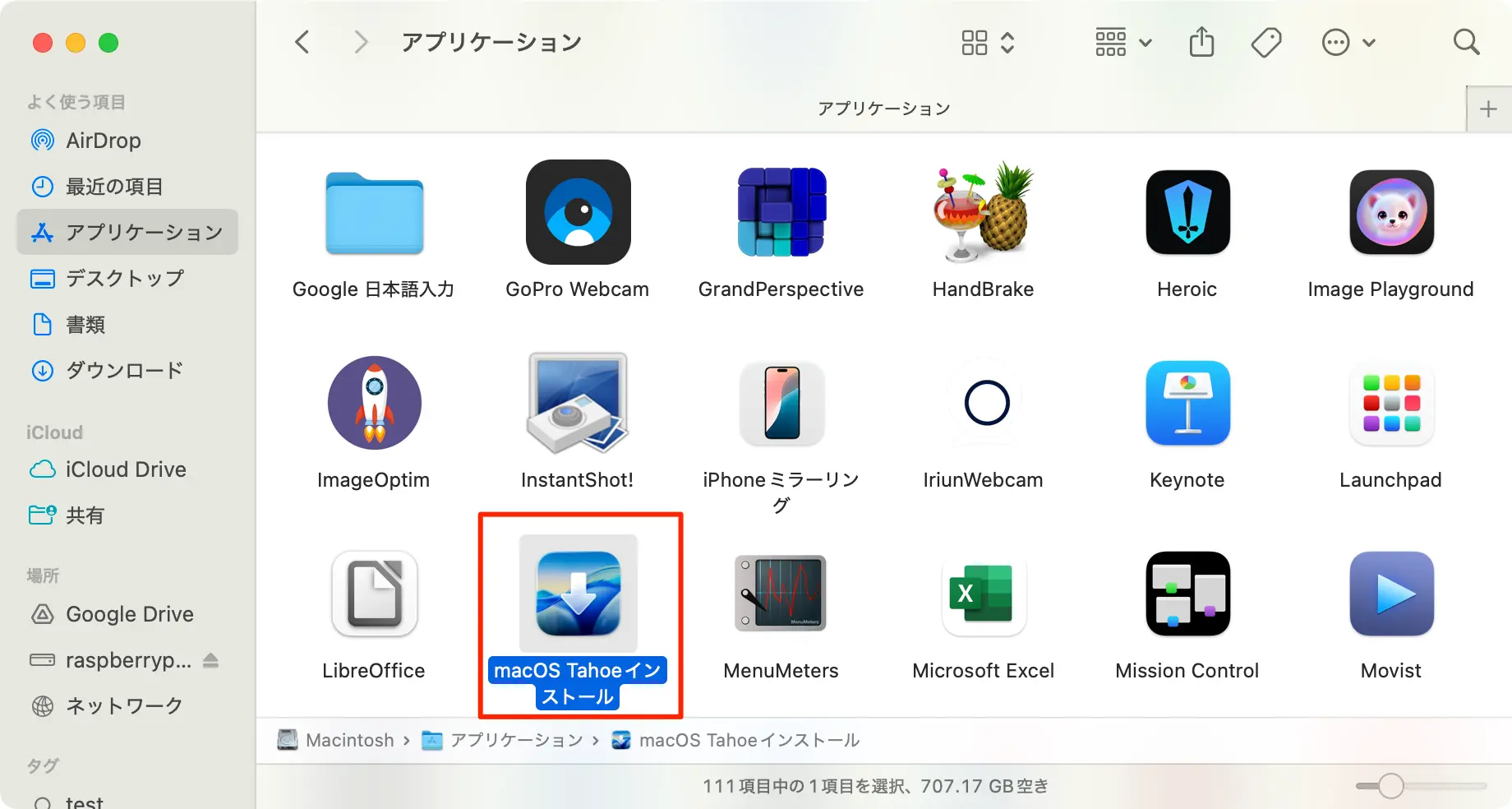The width and height of the screenshot is (1512, 809).
Task: Click Macintosh in the path bar
Action: click(349, 740)
